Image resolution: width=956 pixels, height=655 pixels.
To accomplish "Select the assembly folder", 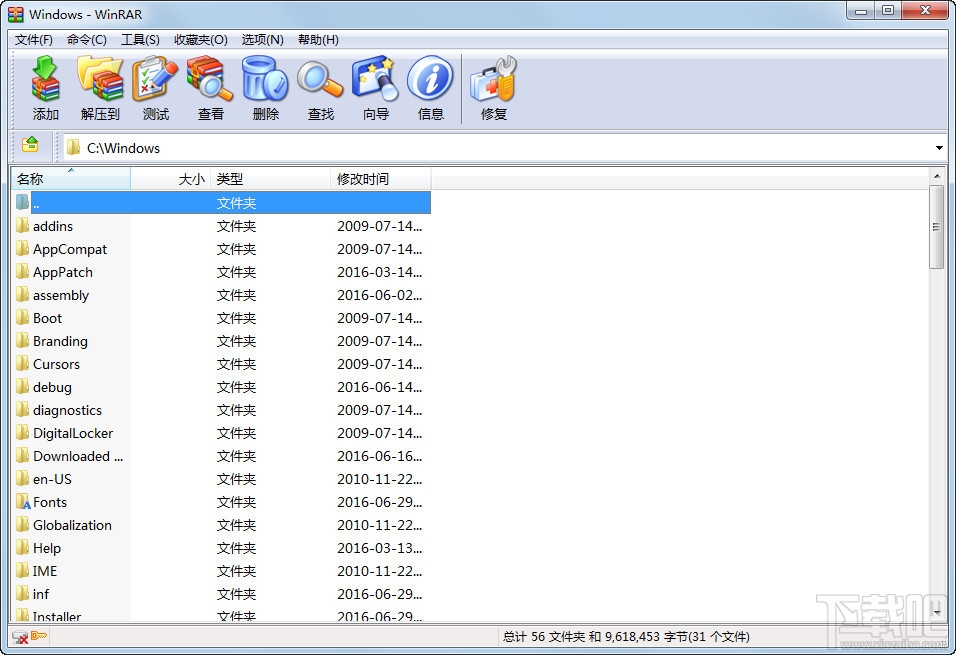I will (61, 295).
